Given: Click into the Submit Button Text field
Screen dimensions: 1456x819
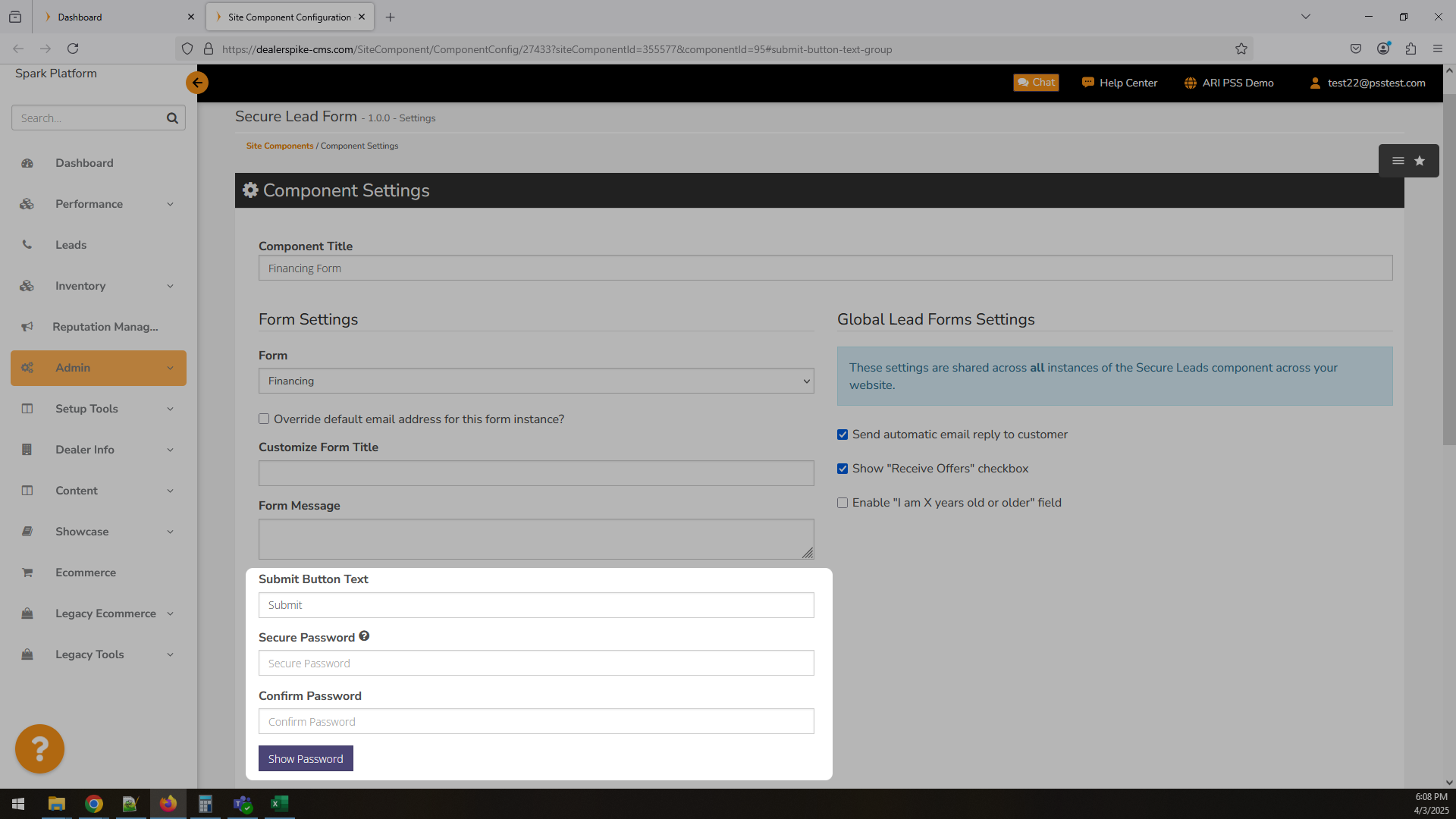Looking at the screenshot, I should coord(536,605).
